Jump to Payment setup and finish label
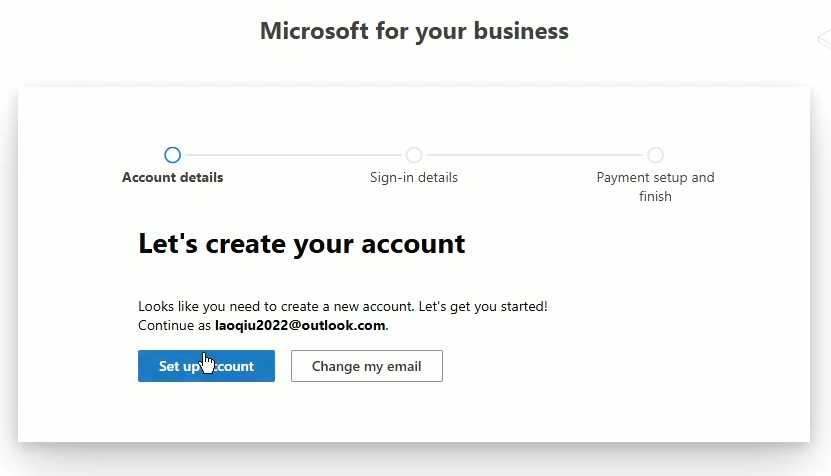This screenshot has height=476, width=831. [655, 178]
